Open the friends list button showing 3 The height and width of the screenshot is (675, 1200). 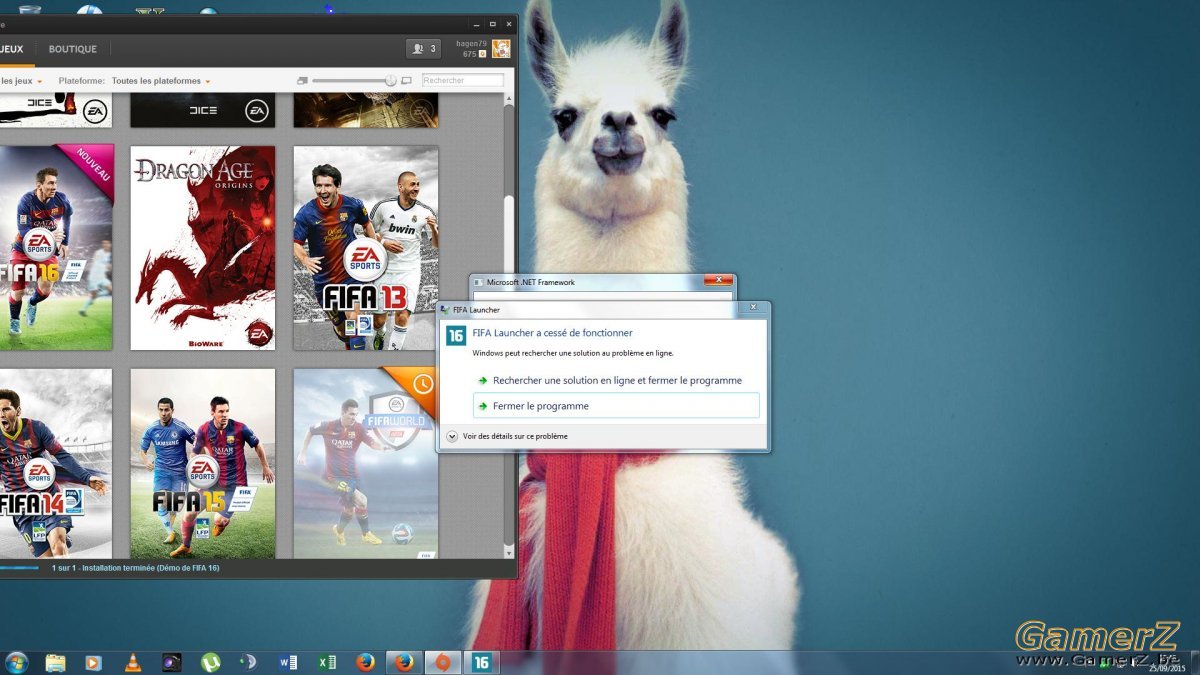(x=424, y=48)
